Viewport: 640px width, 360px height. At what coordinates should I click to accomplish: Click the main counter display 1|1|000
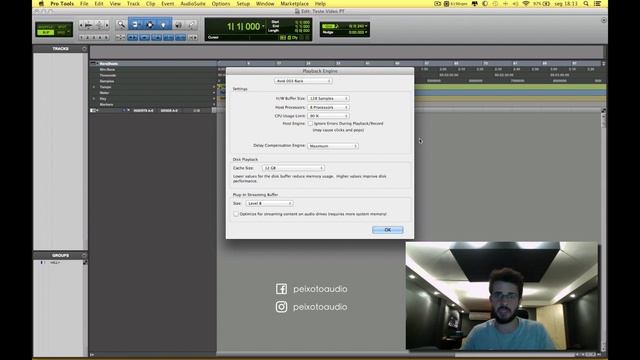243,27
